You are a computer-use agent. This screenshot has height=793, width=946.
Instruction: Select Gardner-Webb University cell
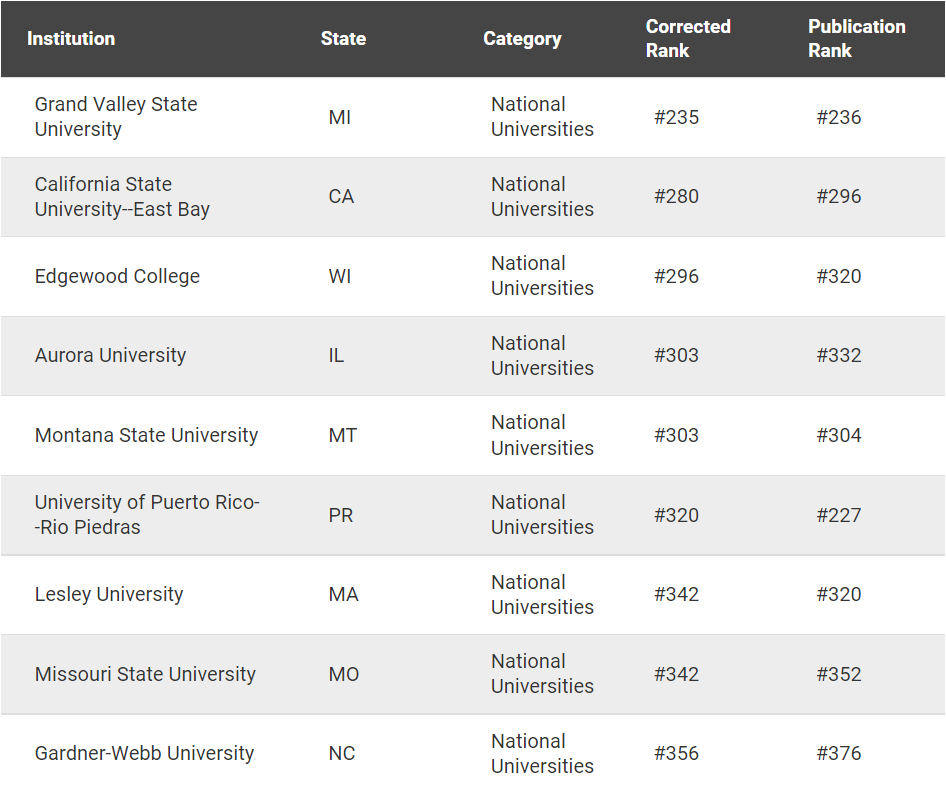tap(144, 754)
